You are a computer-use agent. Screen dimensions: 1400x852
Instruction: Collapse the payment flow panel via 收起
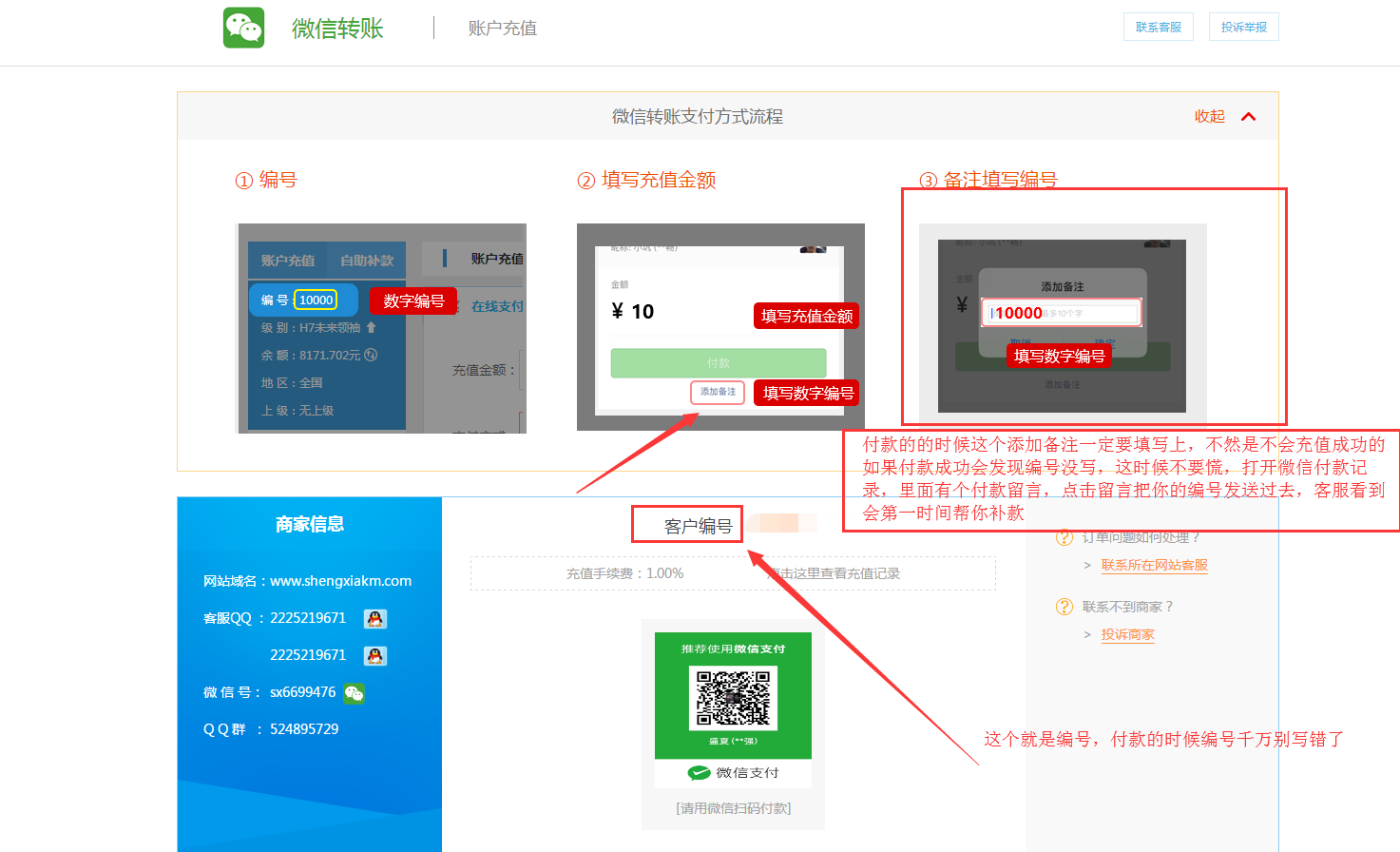(1209, 116)
